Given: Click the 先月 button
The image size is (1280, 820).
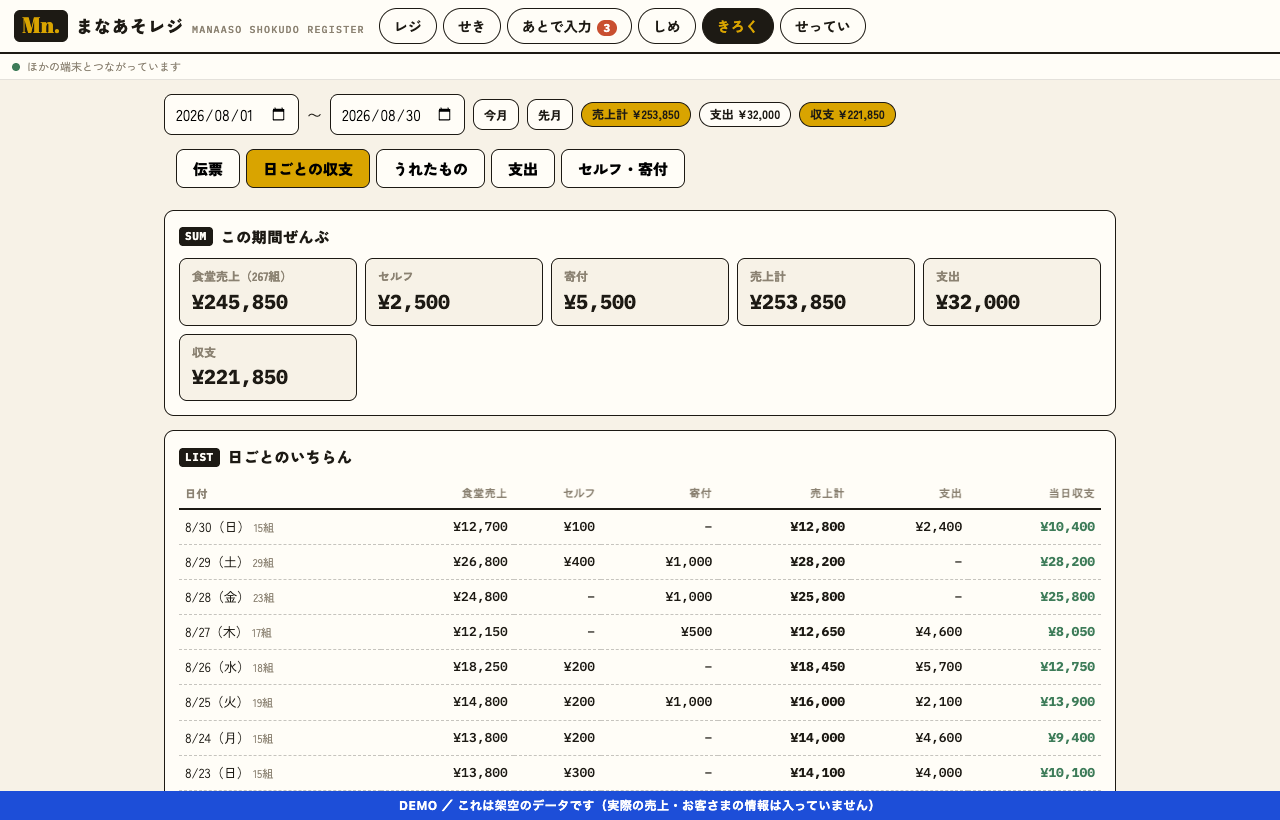Looking at the screenshot, I should tap(550, 115).
